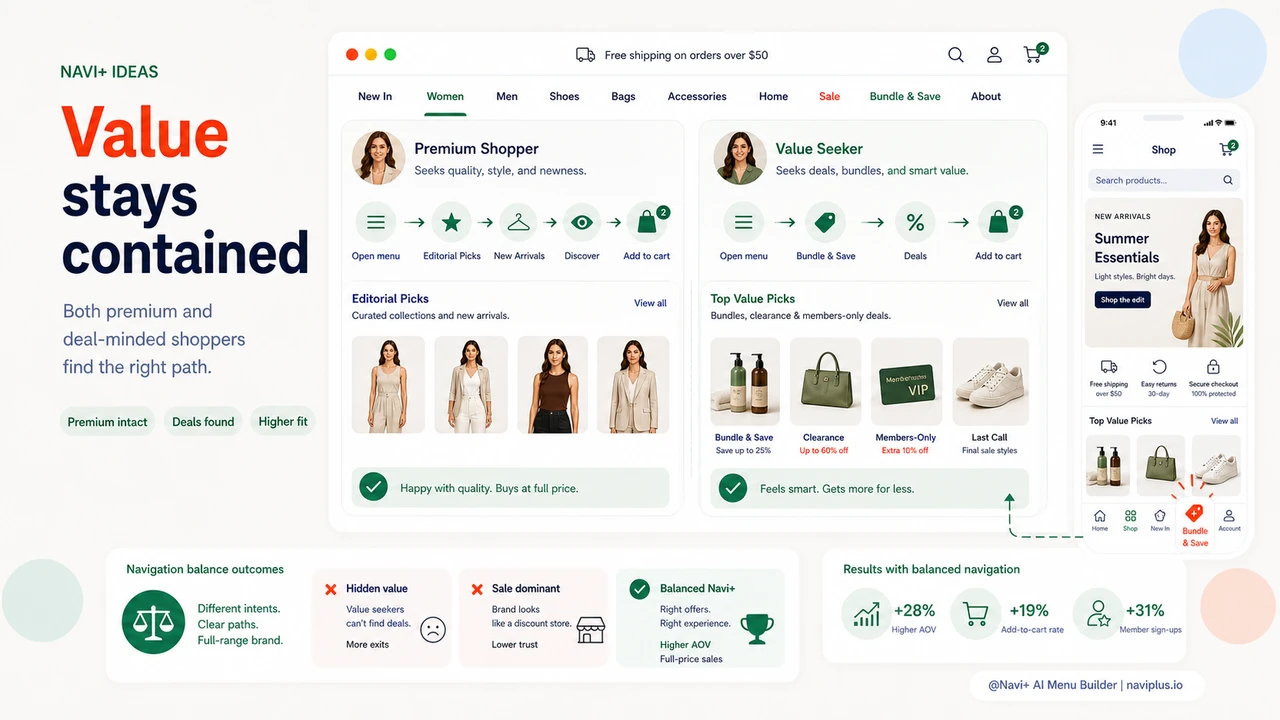
Task: Select the Deals percent icon
Action: tap(915, 222)
